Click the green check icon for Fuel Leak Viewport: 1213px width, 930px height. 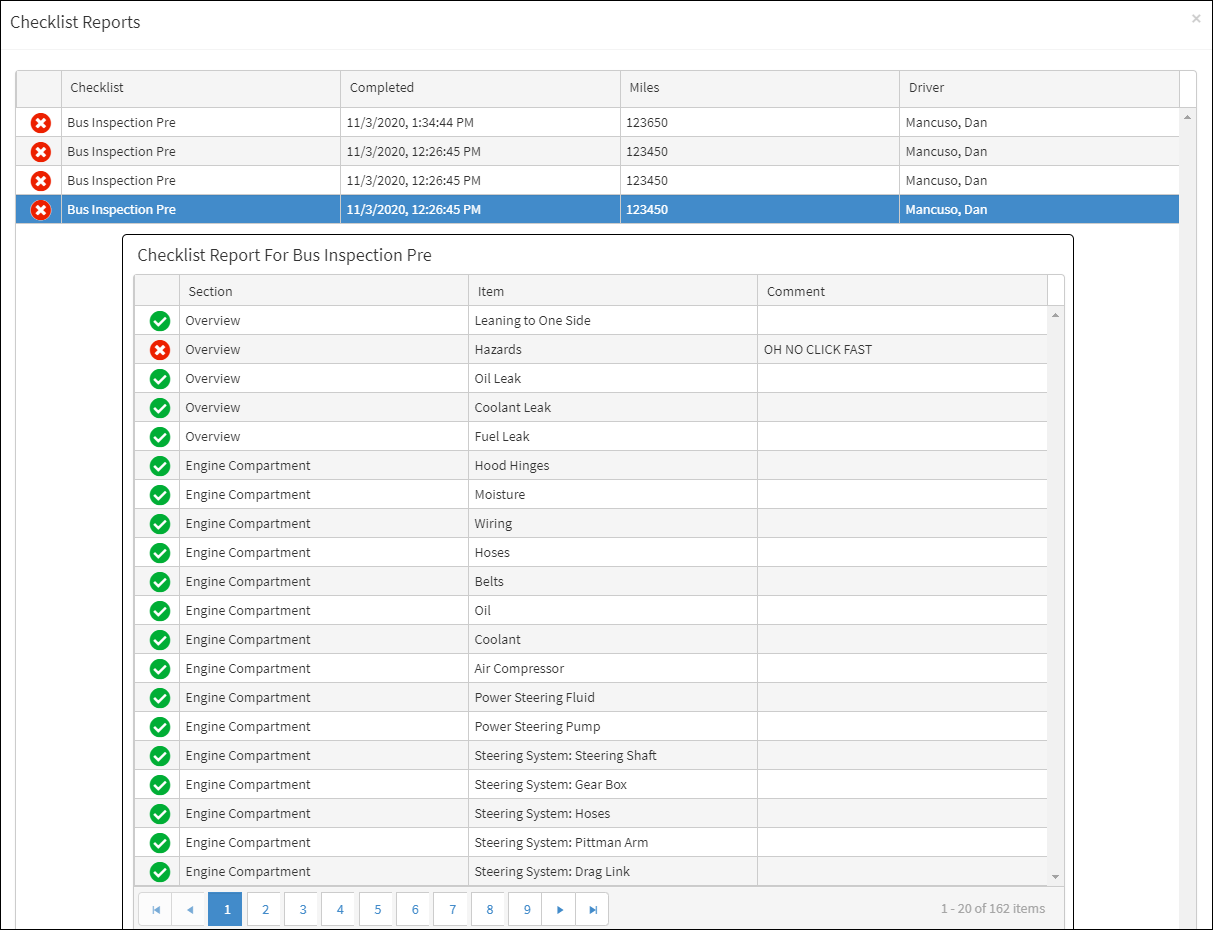(159, 437)
